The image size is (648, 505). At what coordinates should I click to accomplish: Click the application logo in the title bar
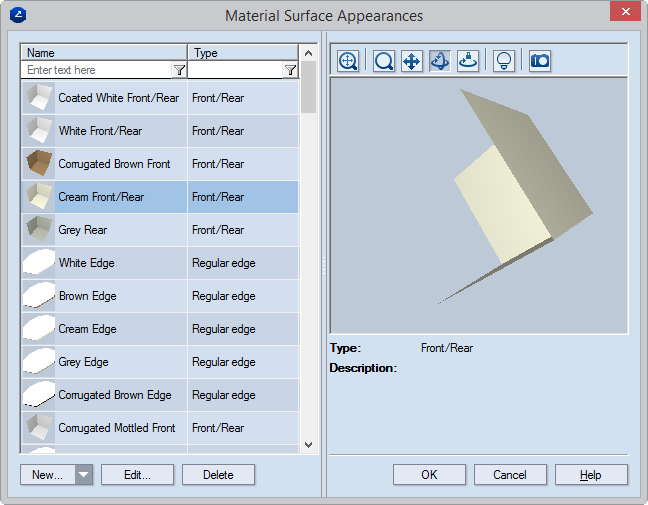point(18,15)
